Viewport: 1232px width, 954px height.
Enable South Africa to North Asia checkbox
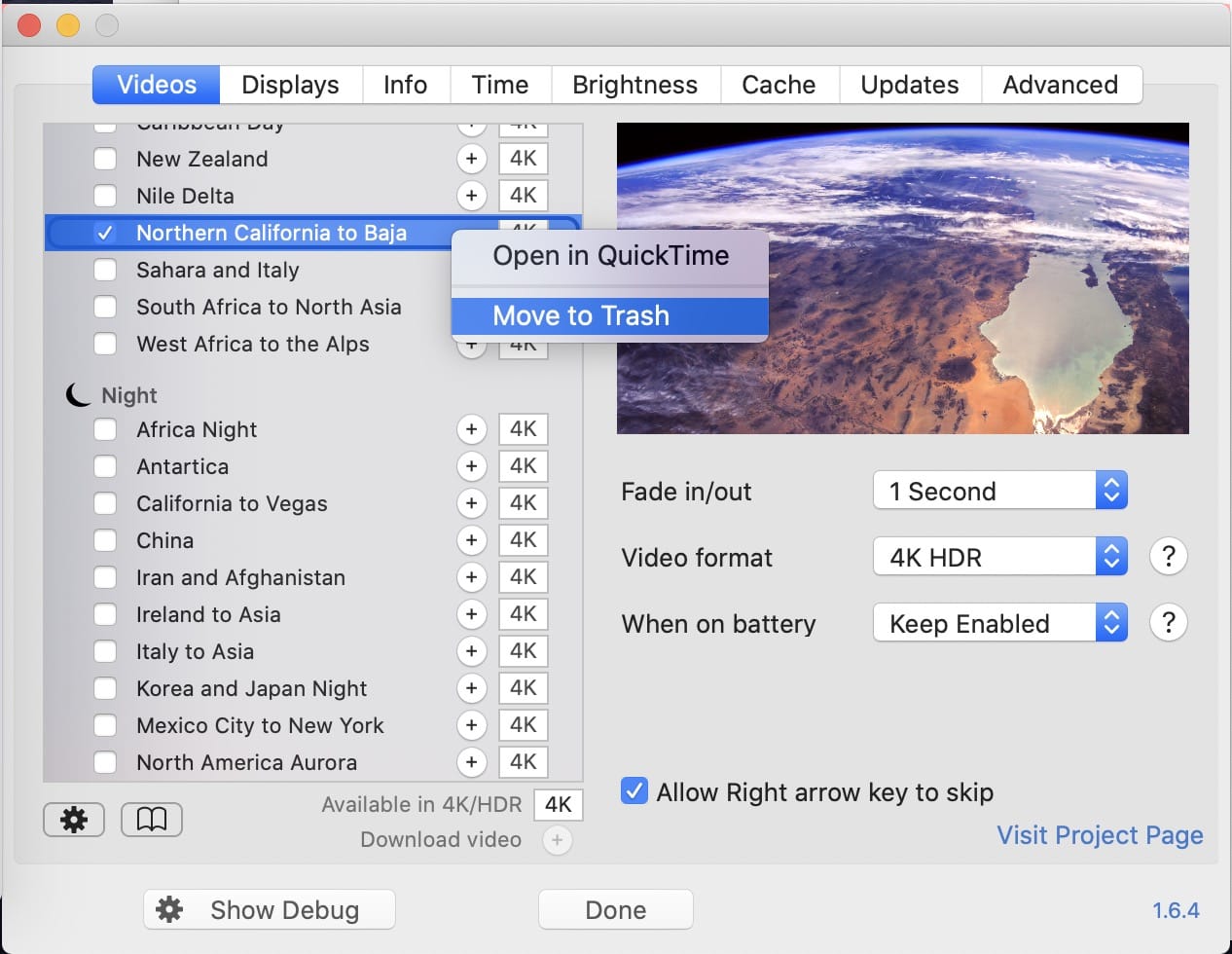pos(105,307)
